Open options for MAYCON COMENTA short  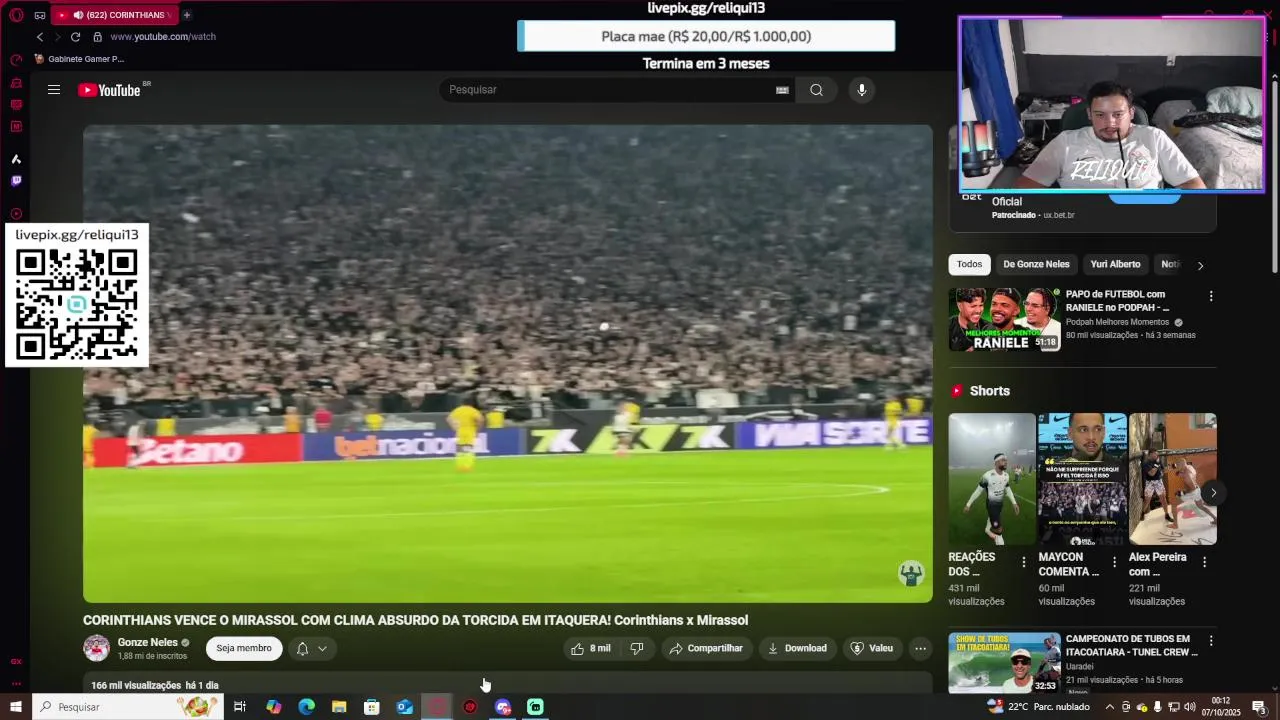click(x=1114, y=562)
